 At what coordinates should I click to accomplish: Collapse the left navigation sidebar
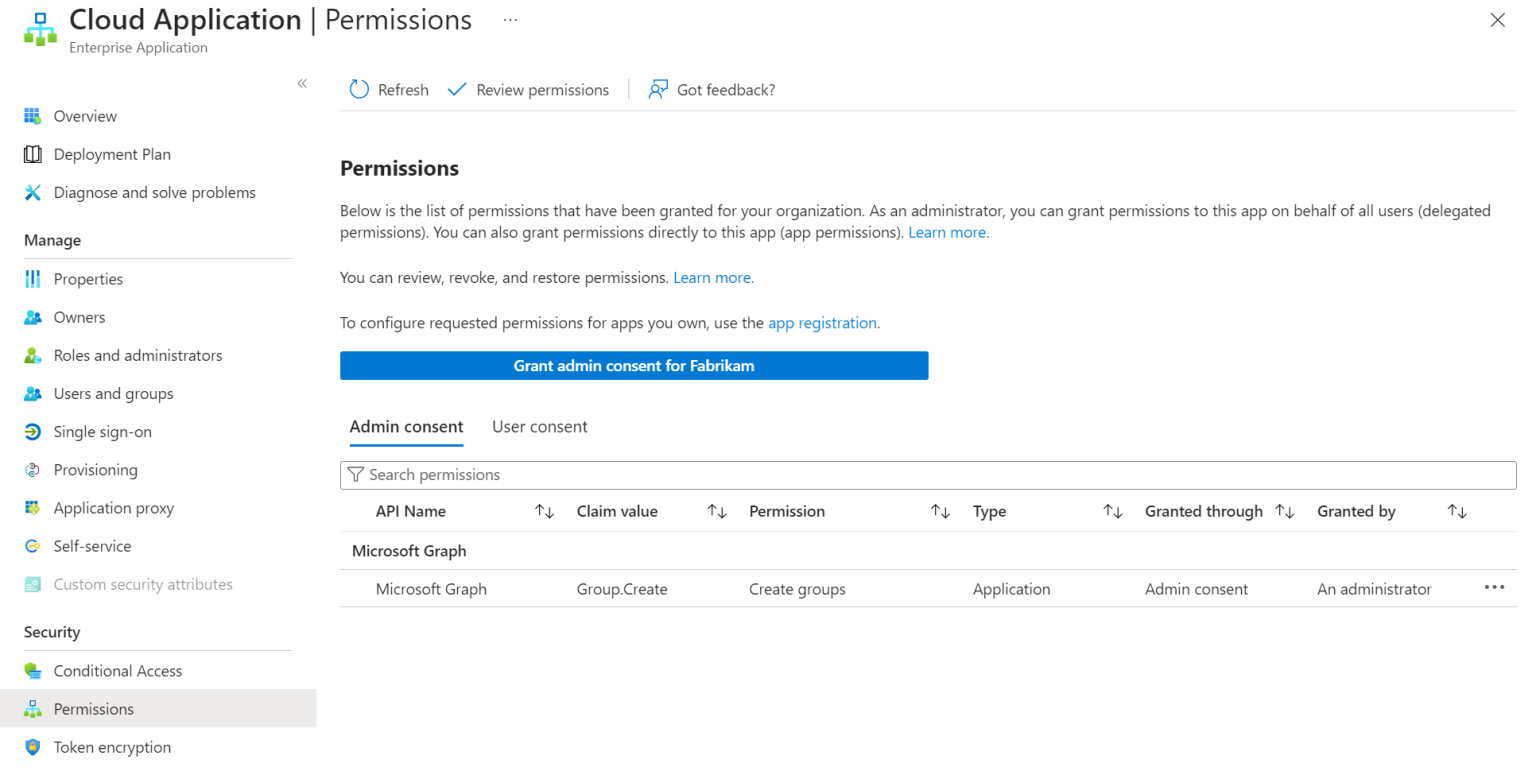tap(302, 83)
